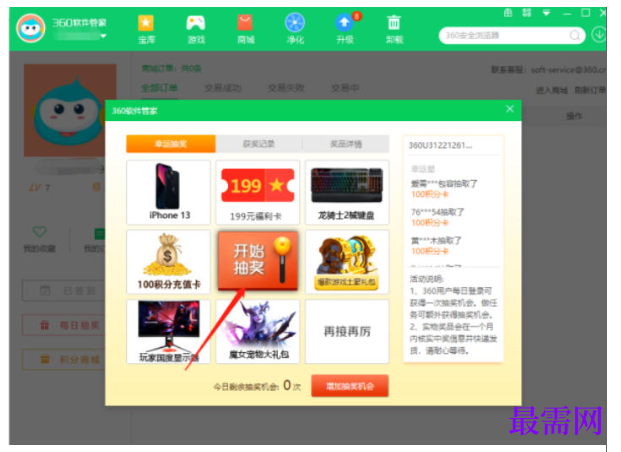
Task: Select the 交易失败 tab in background
Action: pos(286,88)
